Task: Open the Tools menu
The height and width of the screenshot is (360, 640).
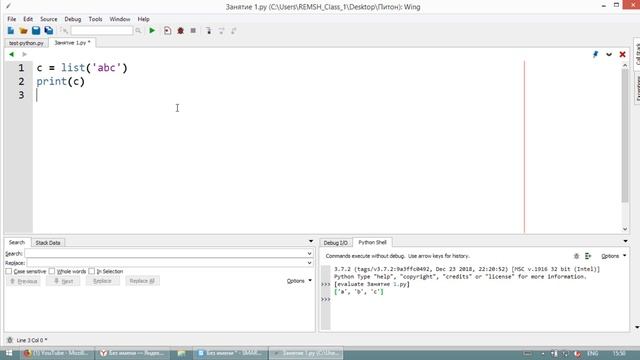Action: coord(96,19)
